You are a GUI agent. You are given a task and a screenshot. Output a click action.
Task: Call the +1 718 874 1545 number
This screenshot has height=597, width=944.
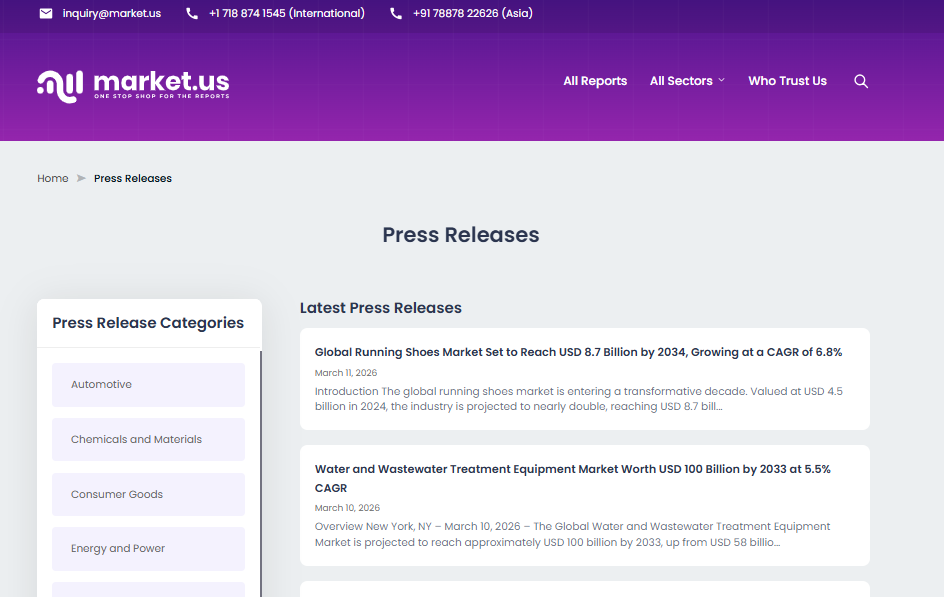[x=287, y=13]
